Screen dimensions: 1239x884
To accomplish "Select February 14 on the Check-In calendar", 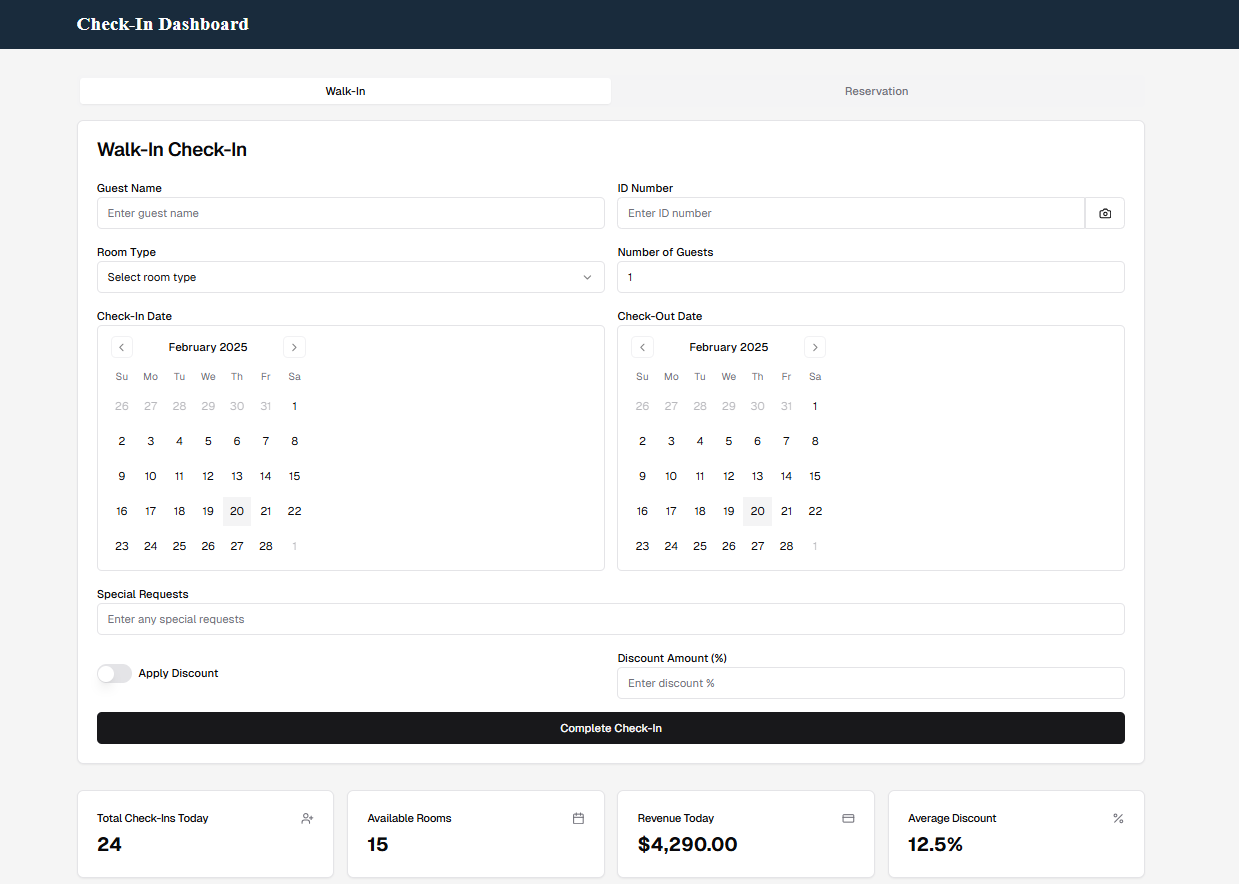I will [x=265, y=476].
